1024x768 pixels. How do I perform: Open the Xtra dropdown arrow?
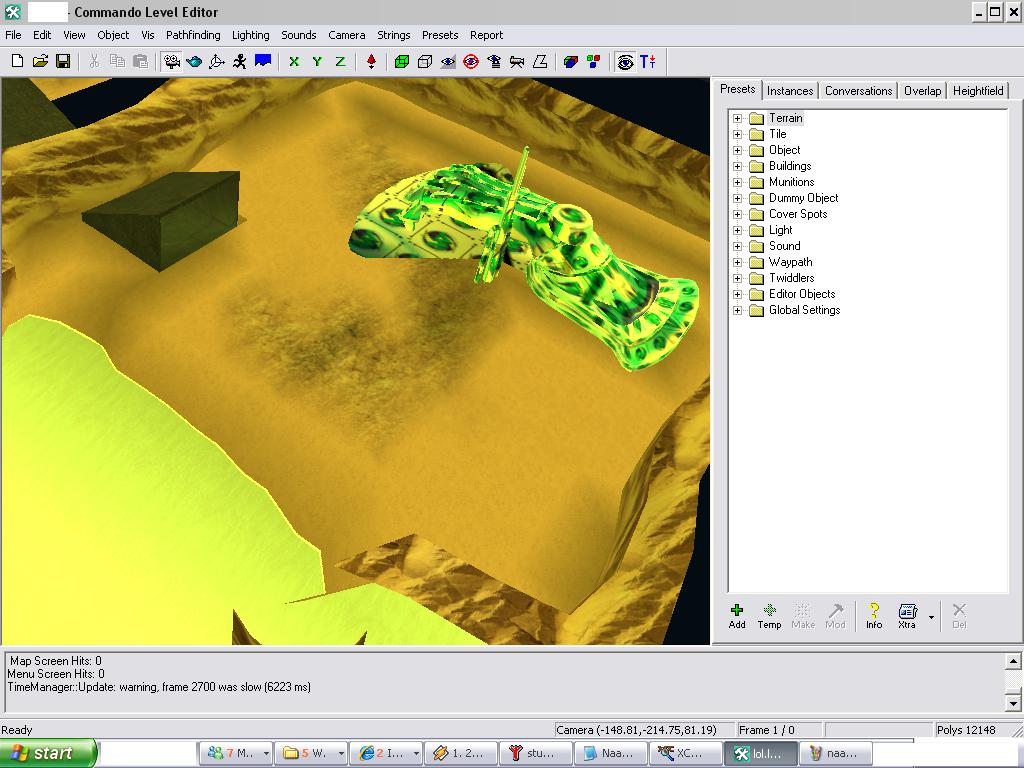[931, 617]
